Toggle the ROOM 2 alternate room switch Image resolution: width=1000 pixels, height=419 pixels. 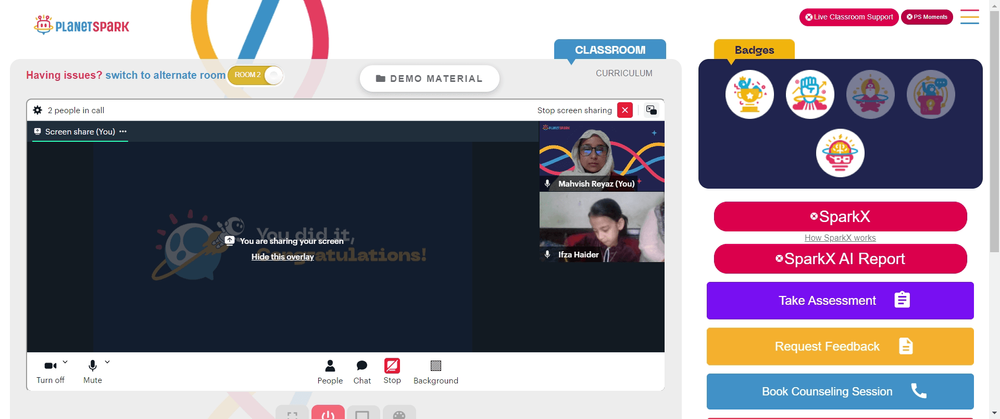[x=255, y=75]
